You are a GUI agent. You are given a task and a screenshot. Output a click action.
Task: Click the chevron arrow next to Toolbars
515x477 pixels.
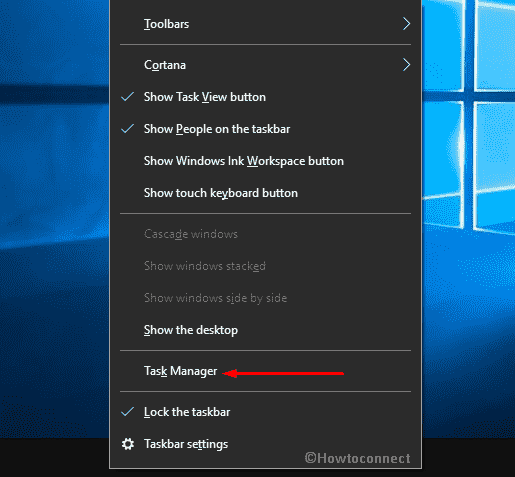tap(406, 24)
